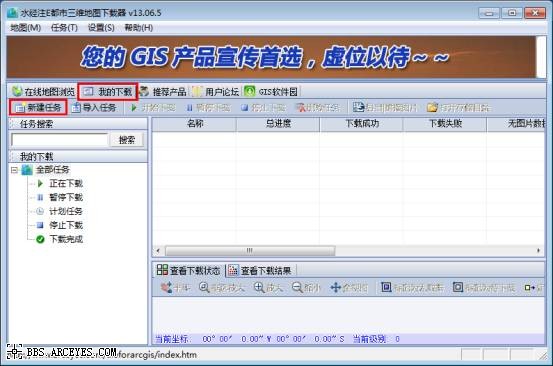Select 下载完成 in the task tree
553x366 pixels.
pyautogui.click(x=66, y=239)
